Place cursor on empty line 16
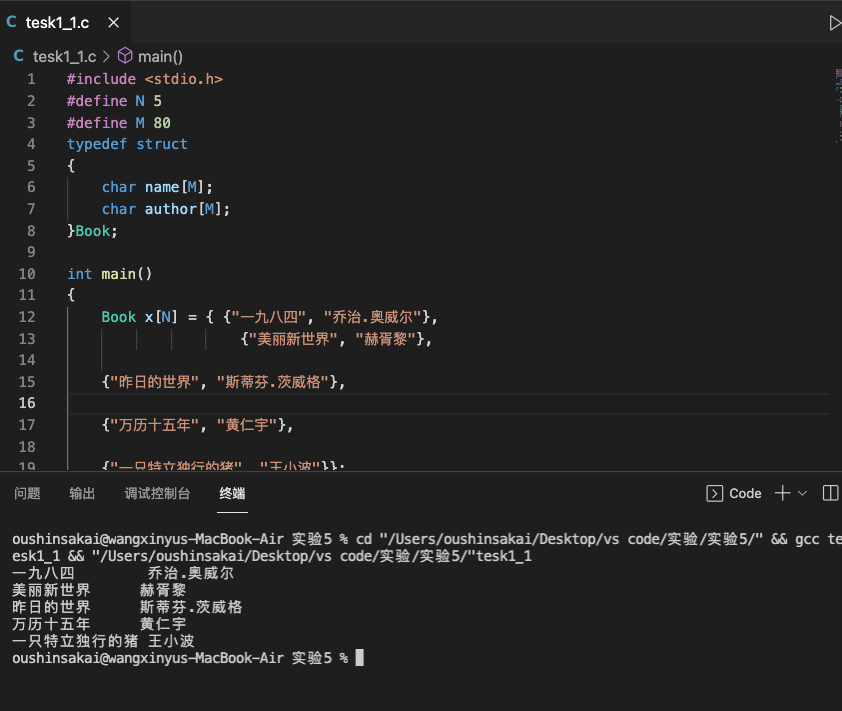Viewport: 842px width, 711px height. pos(400,403)
